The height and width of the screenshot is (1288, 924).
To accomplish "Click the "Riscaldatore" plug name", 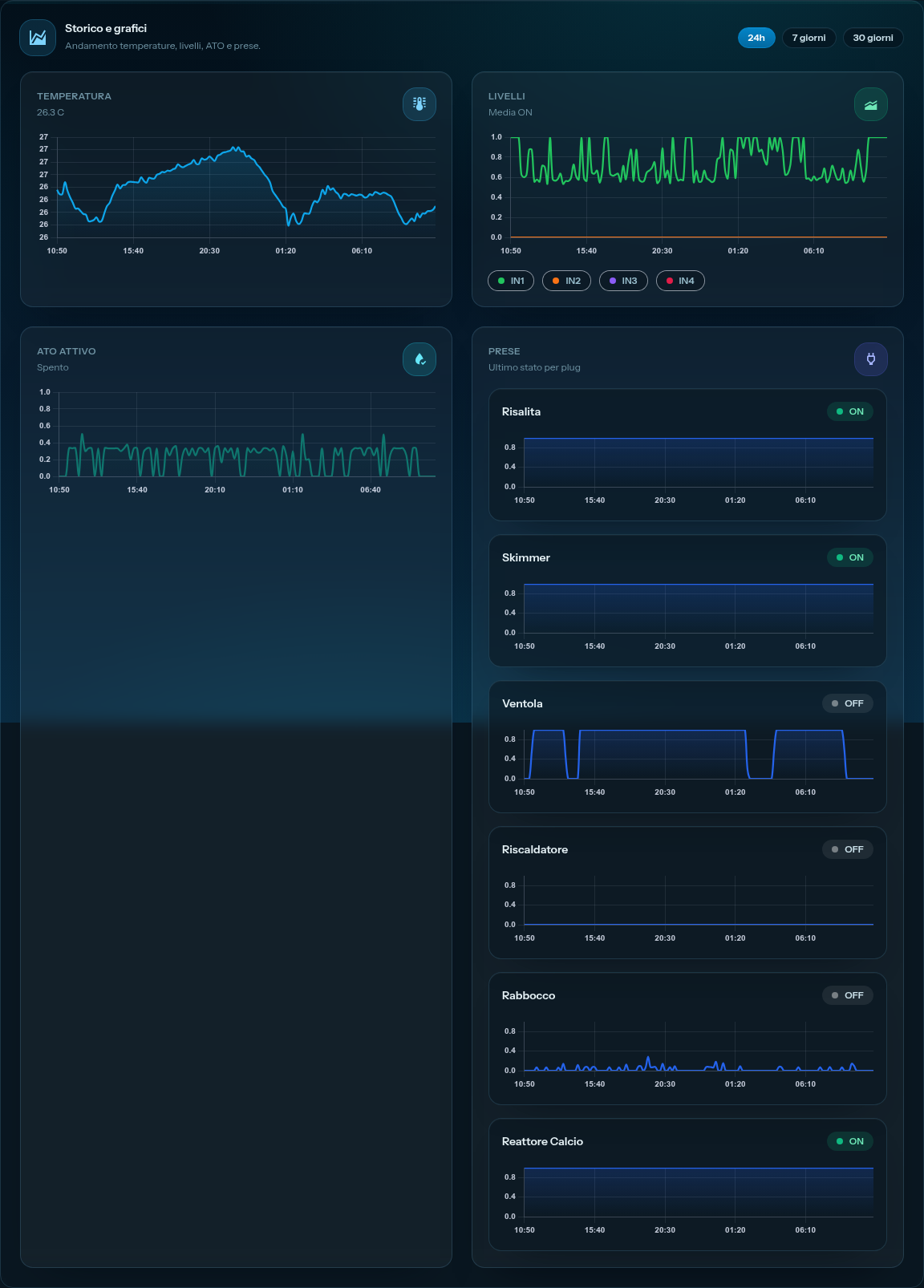I will click(535, 849).
